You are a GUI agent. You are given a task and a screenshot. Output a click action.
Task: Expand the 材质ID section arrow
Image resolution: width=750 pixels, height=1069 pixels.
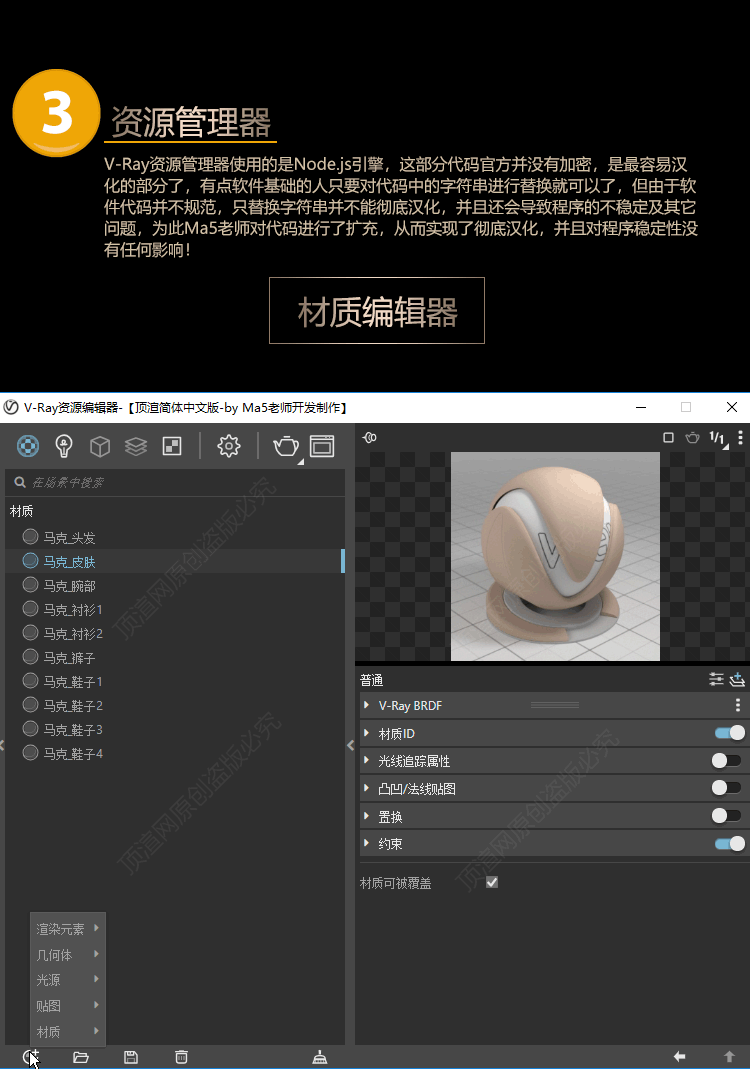point(367,733)
